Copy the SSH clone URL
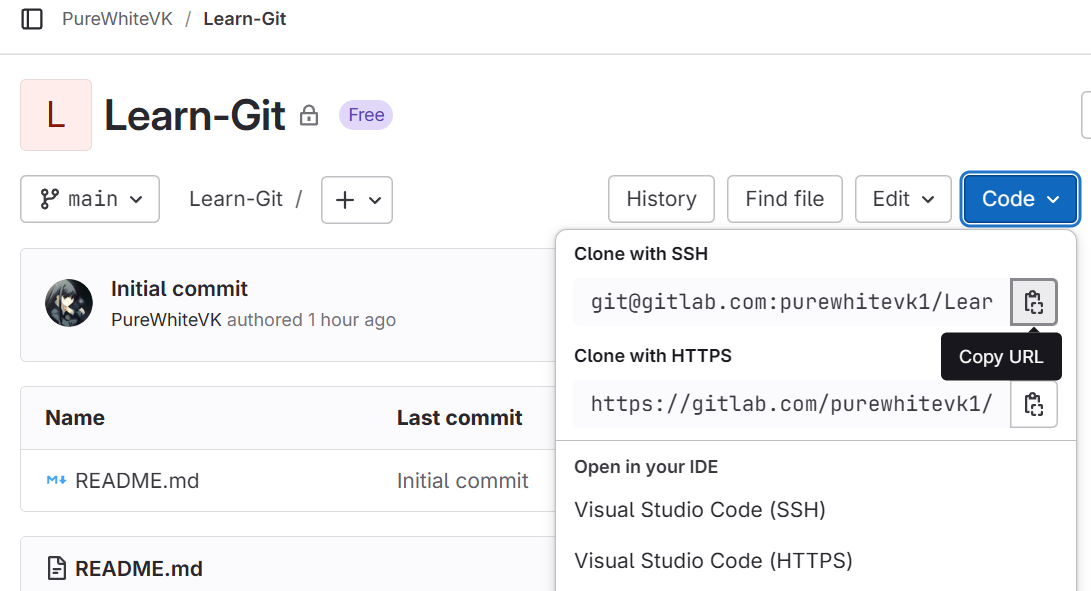The height and width of the screenshot is (591, 1091). pos(1034,302)
